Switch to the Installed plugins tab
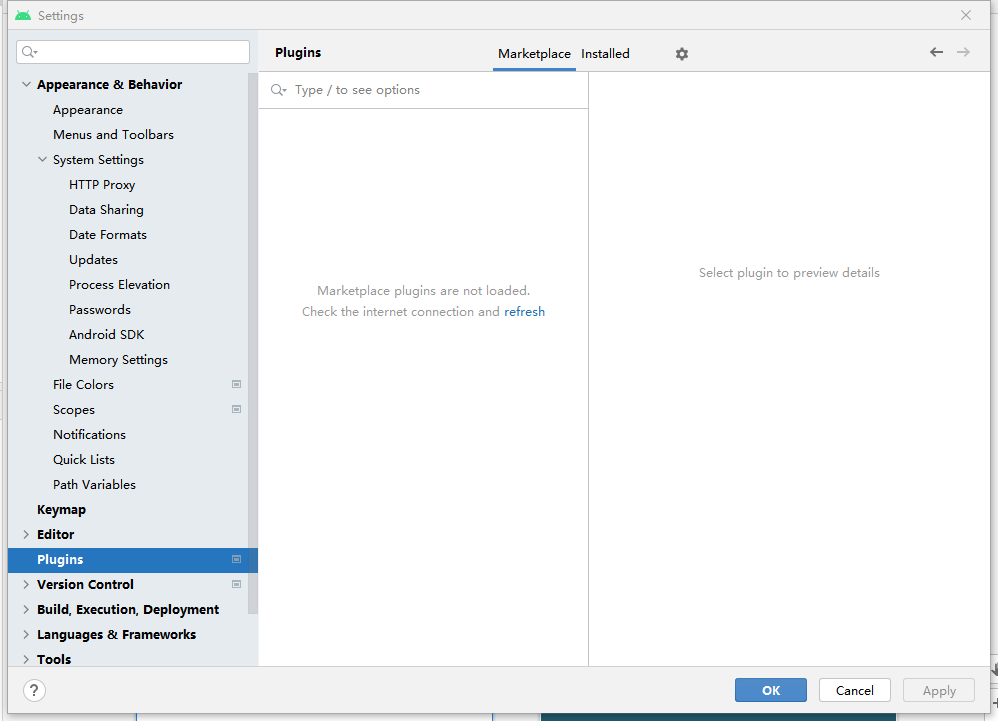Screen dimensions: 998x721 [x=605, y=54]
